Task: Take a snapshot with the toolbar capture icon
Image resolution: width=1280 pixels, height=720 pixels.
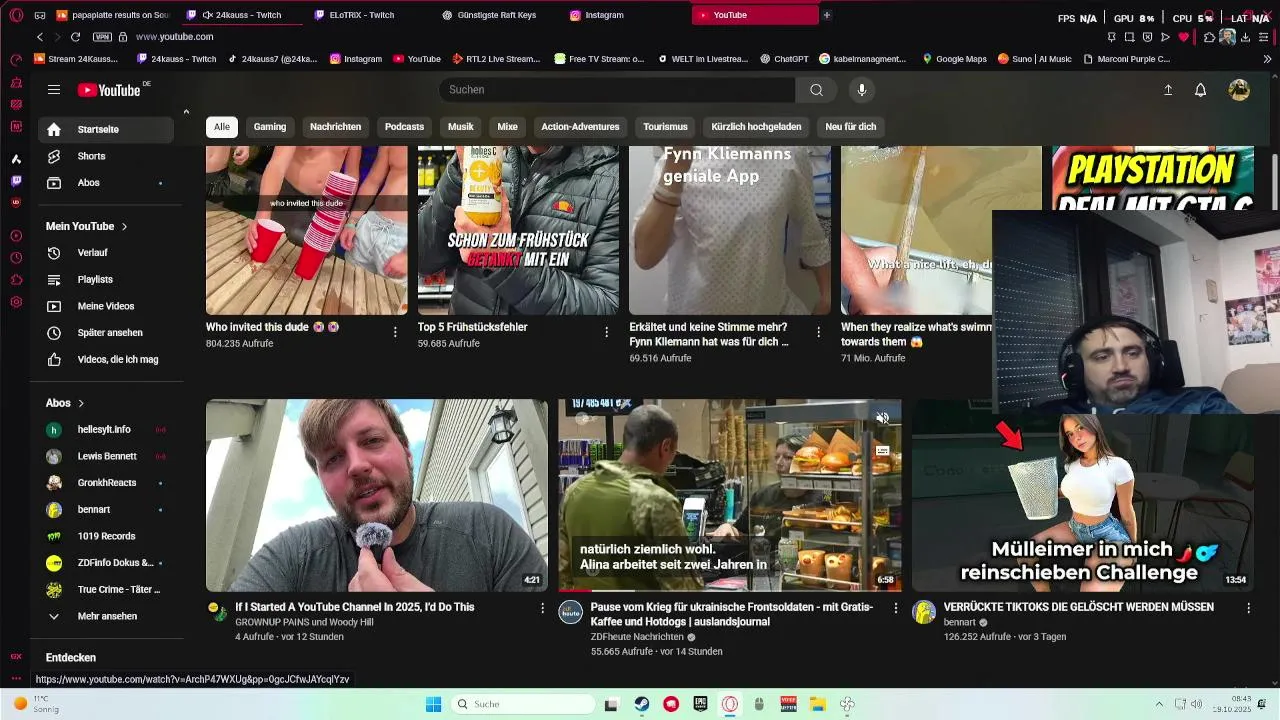Action: pos(1129,37)
